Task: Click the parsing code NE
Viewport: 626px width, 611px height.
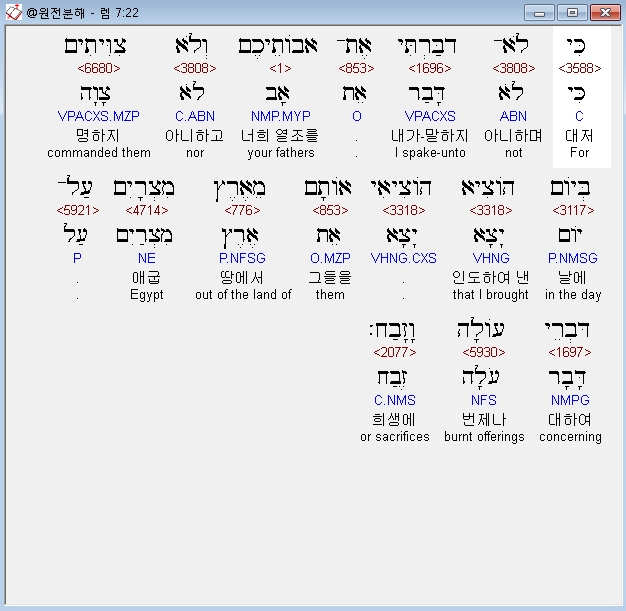Action: click(147, 258)
